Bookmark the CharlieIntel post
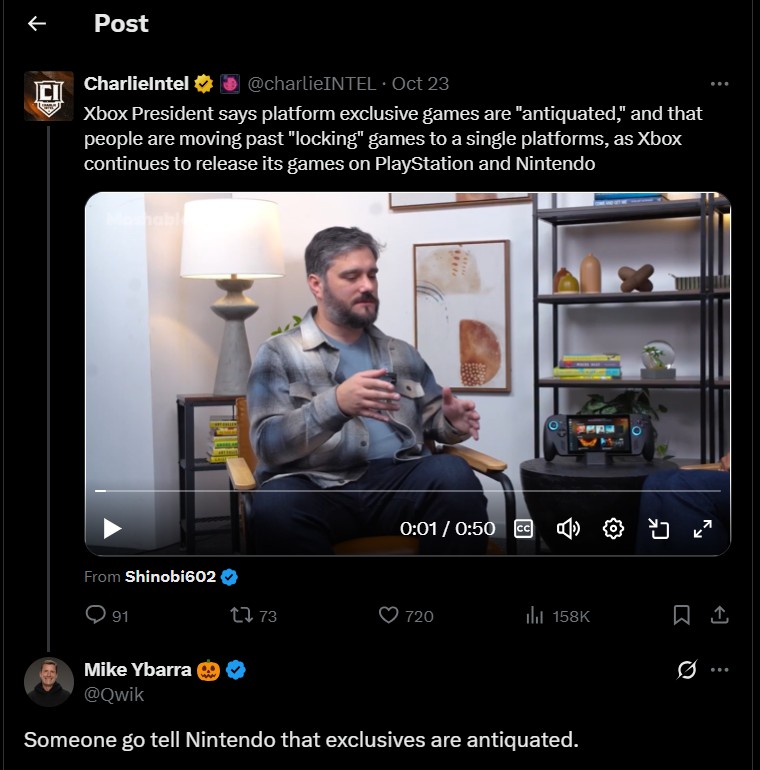The image size is (760, 770). coord(681,615)
